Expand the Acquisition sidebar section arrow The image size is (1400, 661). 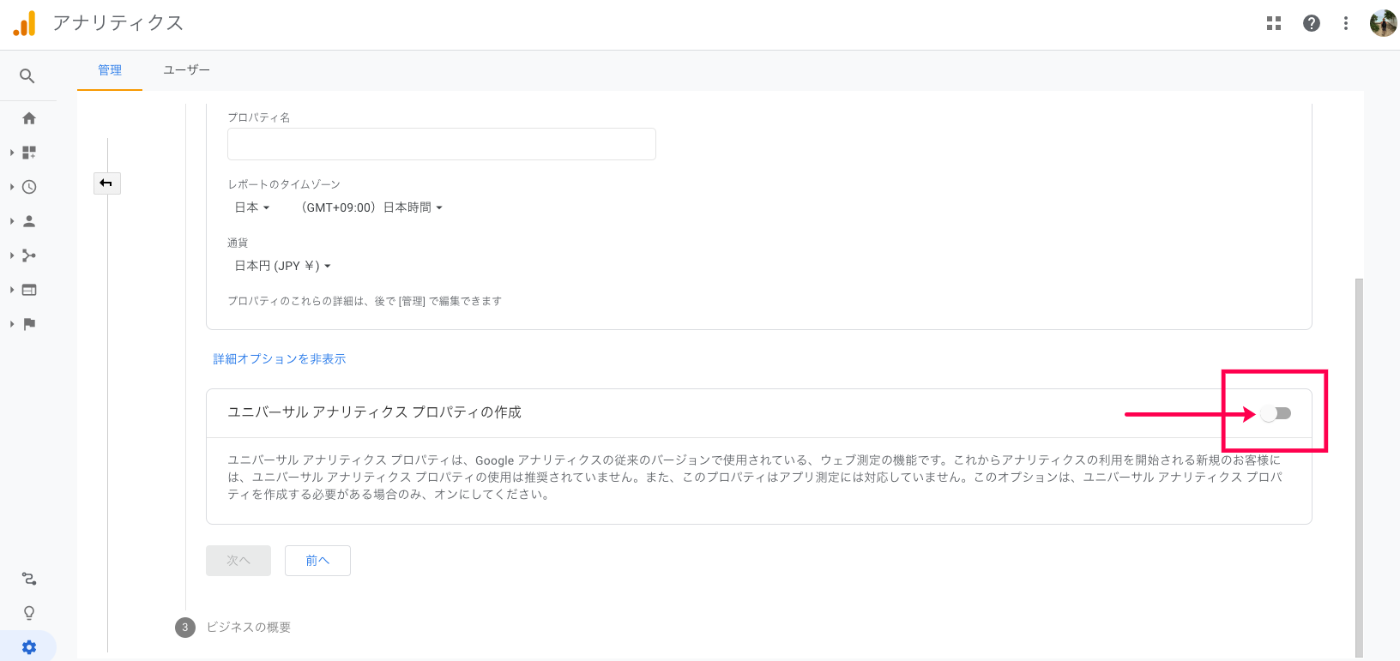pyautogui.click(x=12, y=255)
